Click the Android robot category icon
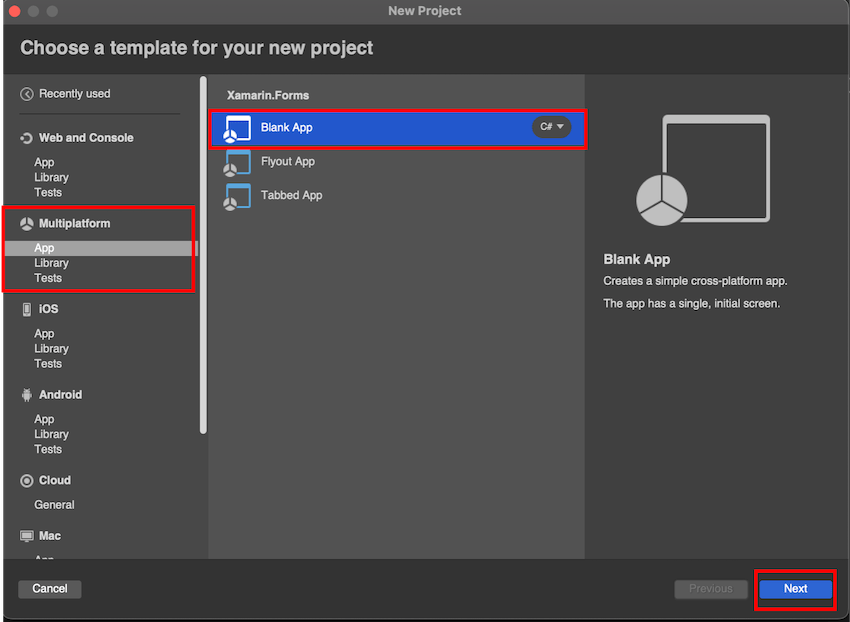Image resolution: width=850 pixels, height=622 pixels. 27,395
